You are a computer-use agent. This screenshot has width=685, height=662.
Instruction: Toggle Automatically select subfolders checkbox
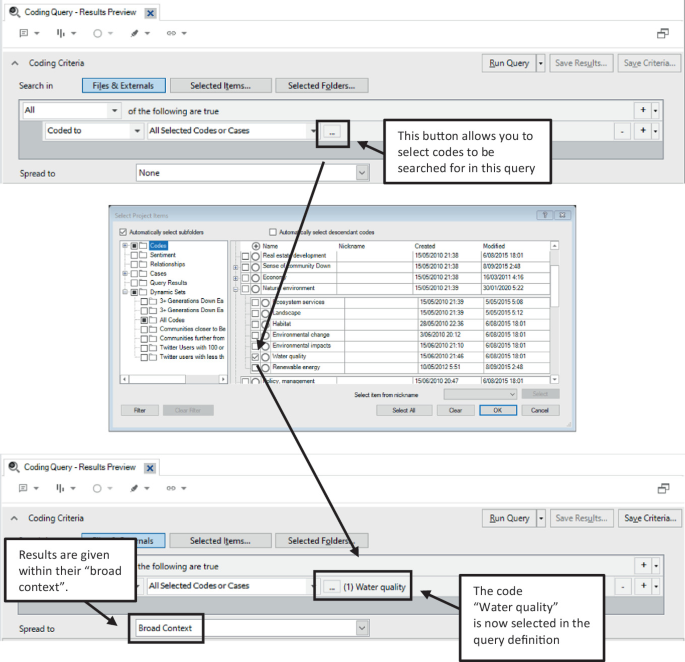click(123, 232)
